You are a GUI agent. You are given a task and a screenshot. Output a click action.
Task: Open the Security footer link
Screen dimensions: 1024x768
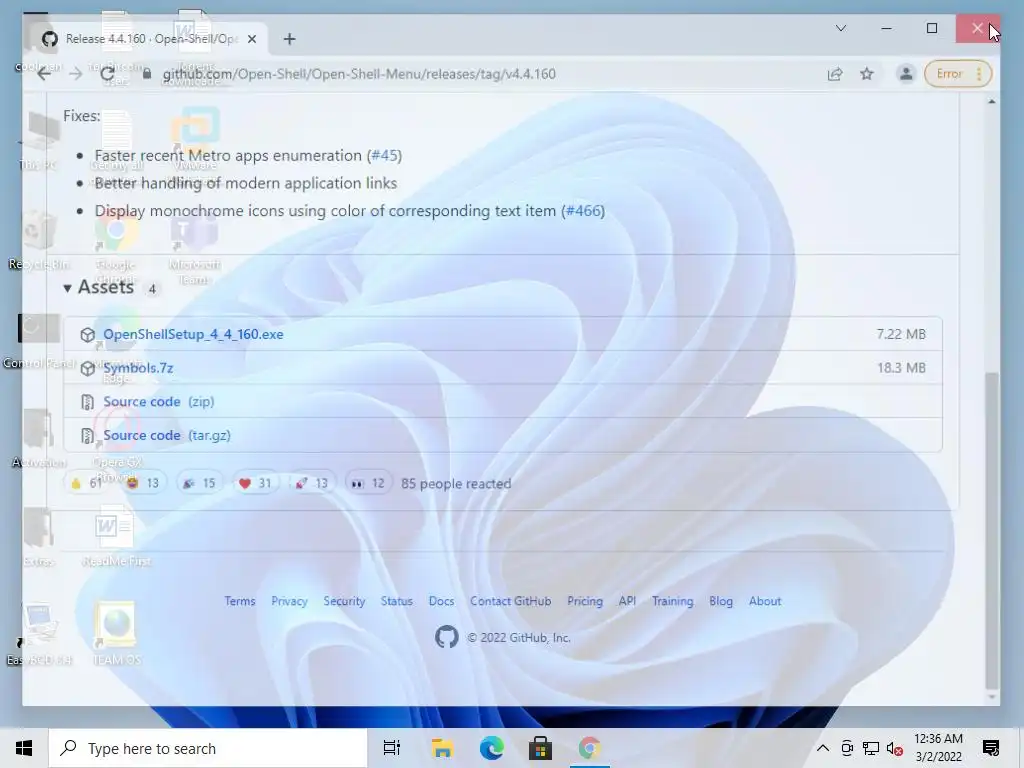click(344, 601)
